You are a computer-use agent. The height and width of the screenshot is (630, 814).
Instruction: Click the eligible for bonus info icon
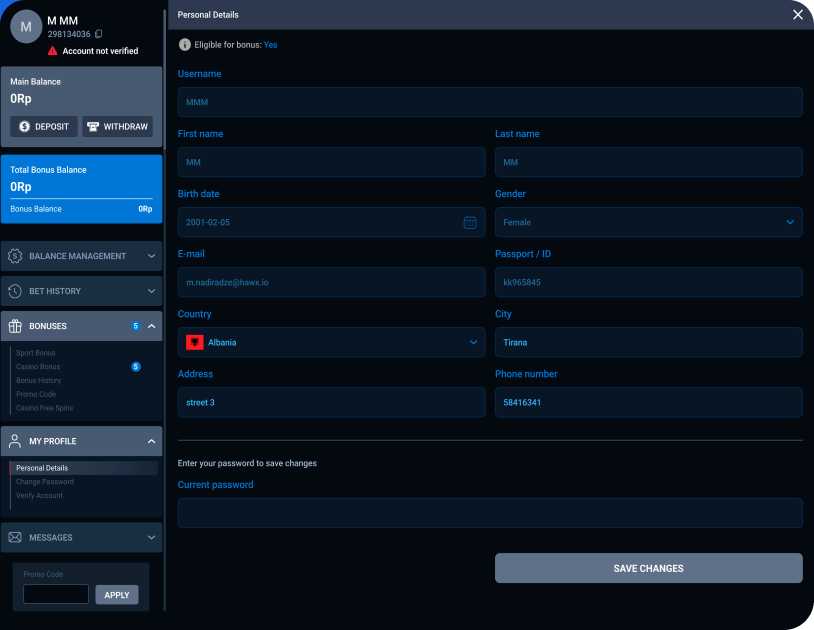(x=184, y=45)
